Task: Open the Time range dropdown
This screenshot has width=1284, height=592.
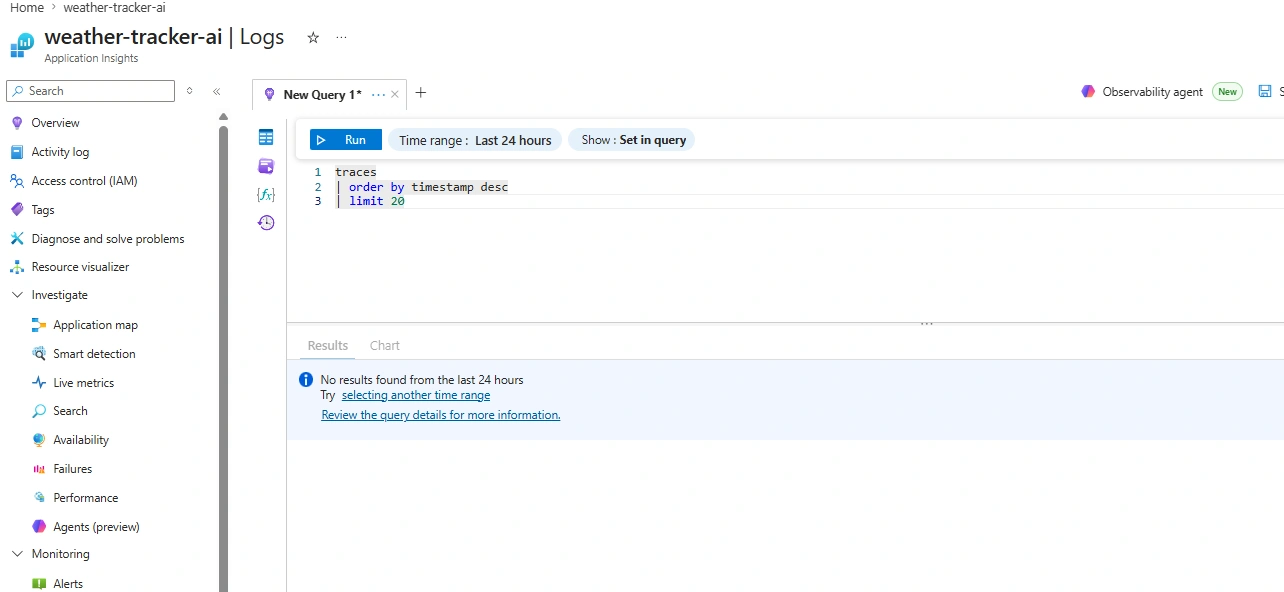Action: tap(475, 140)
